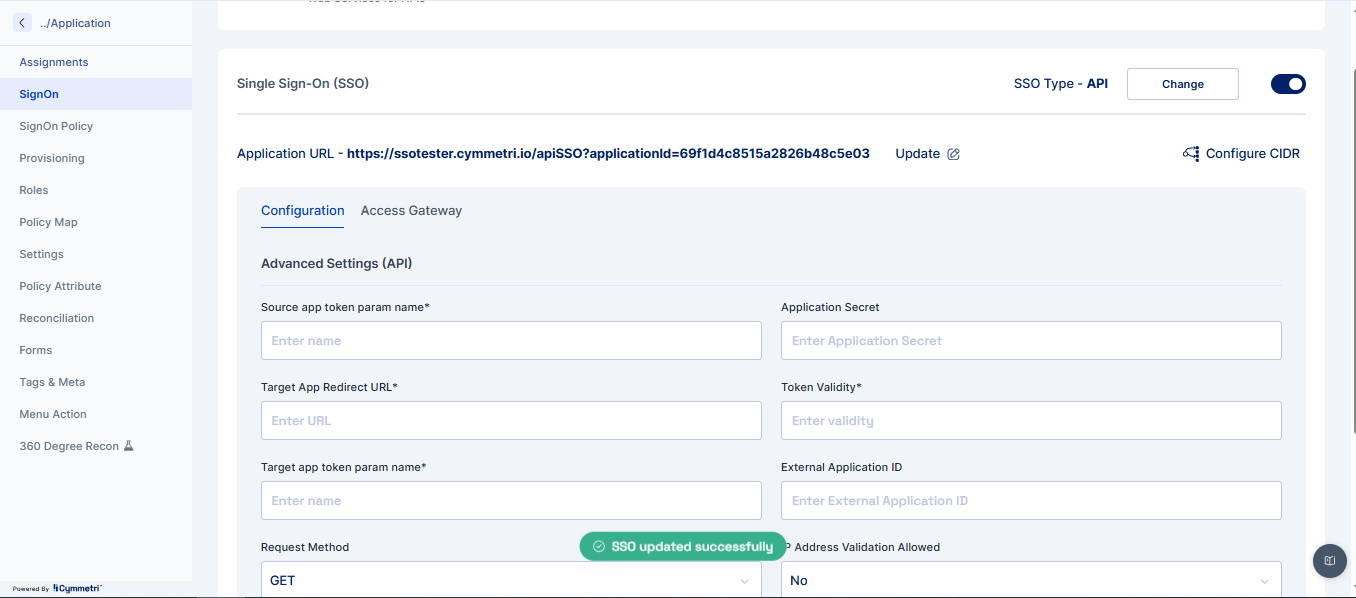
Task: Switch to the Configuration tab
Action: click(x=302, y=211)
